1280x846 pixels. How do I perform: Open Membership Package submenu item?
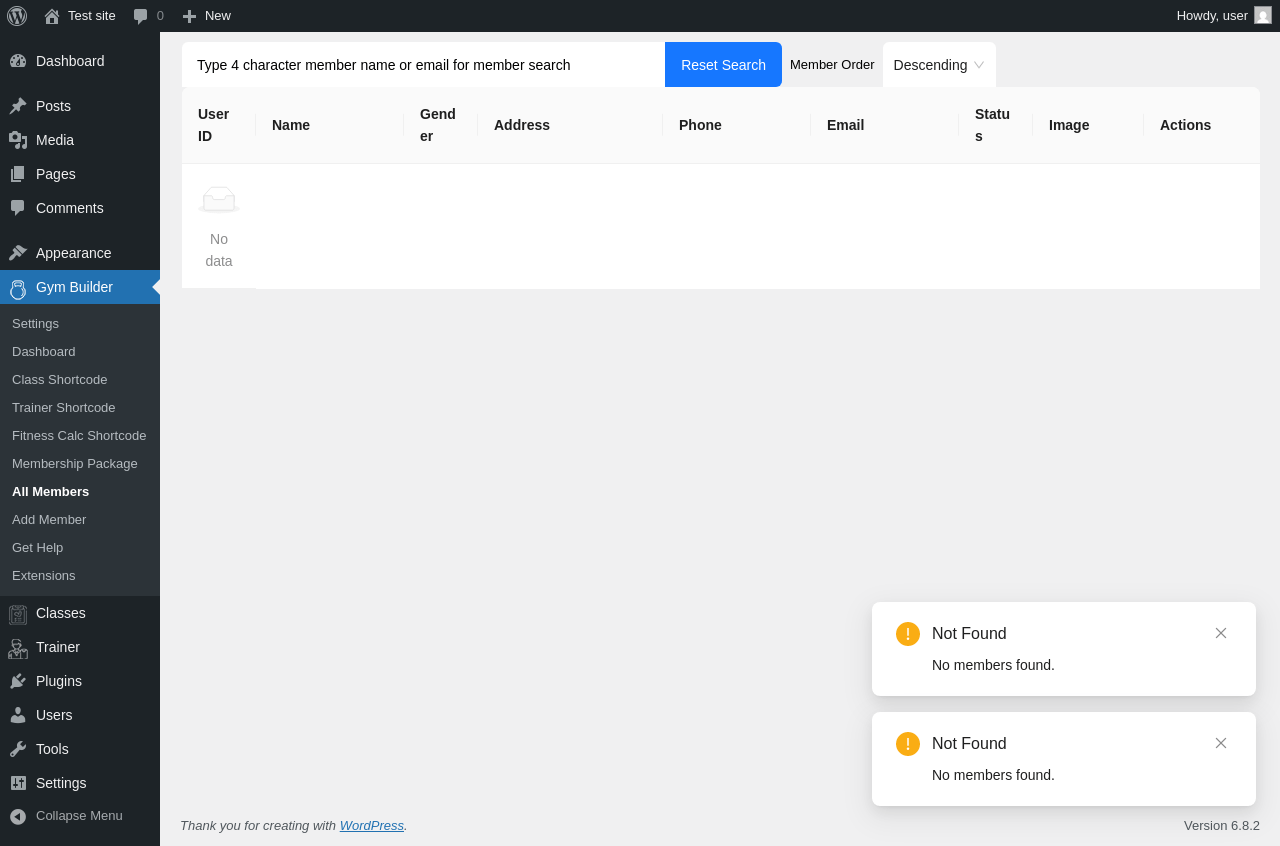click(x=80, y=464)
